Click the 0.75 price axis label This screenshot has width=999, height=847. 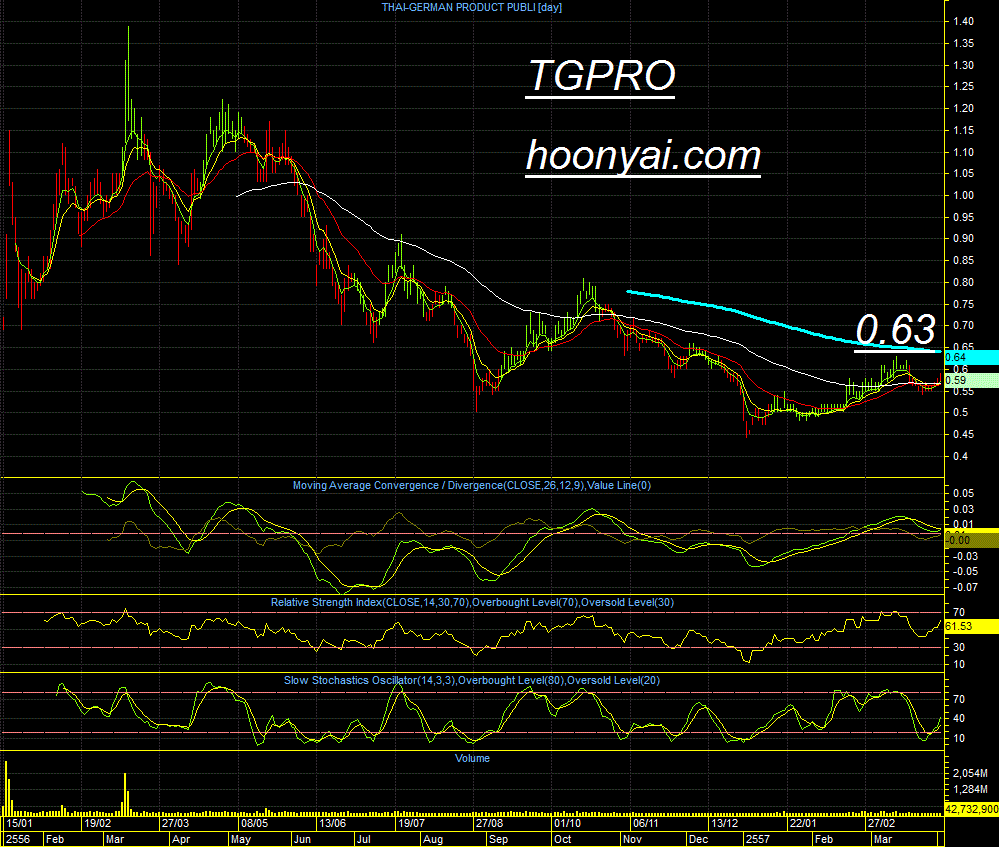pyautogui.click(x=963, y=305)
